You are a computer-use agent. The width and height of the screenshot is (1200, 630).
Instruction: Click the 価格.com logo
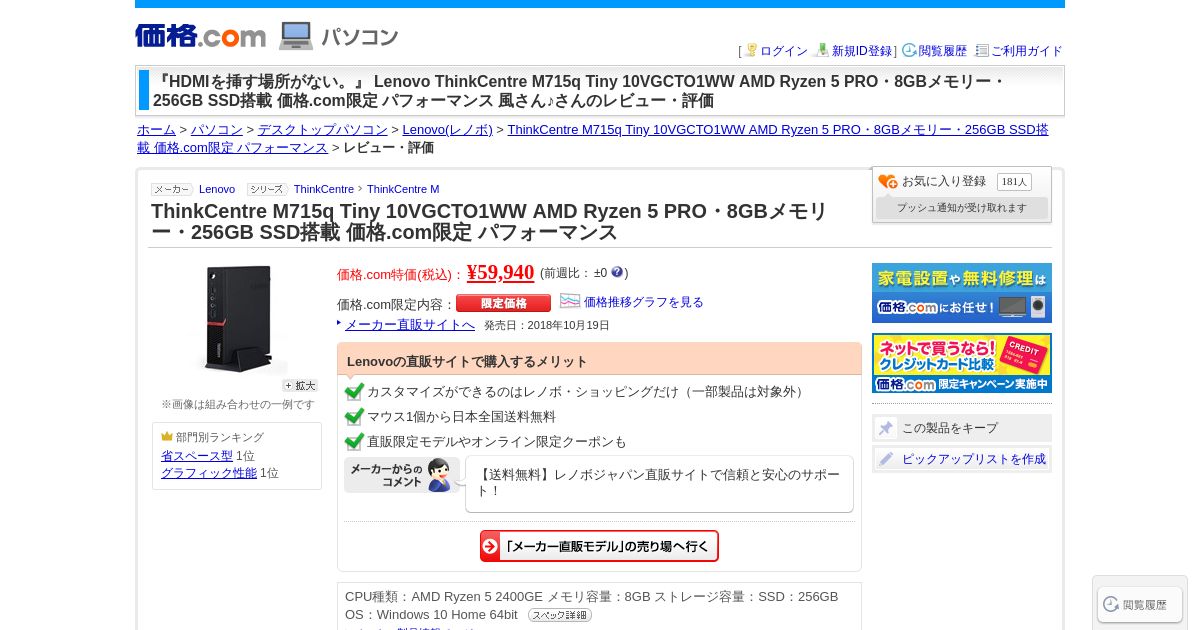(x=200, y=36)
